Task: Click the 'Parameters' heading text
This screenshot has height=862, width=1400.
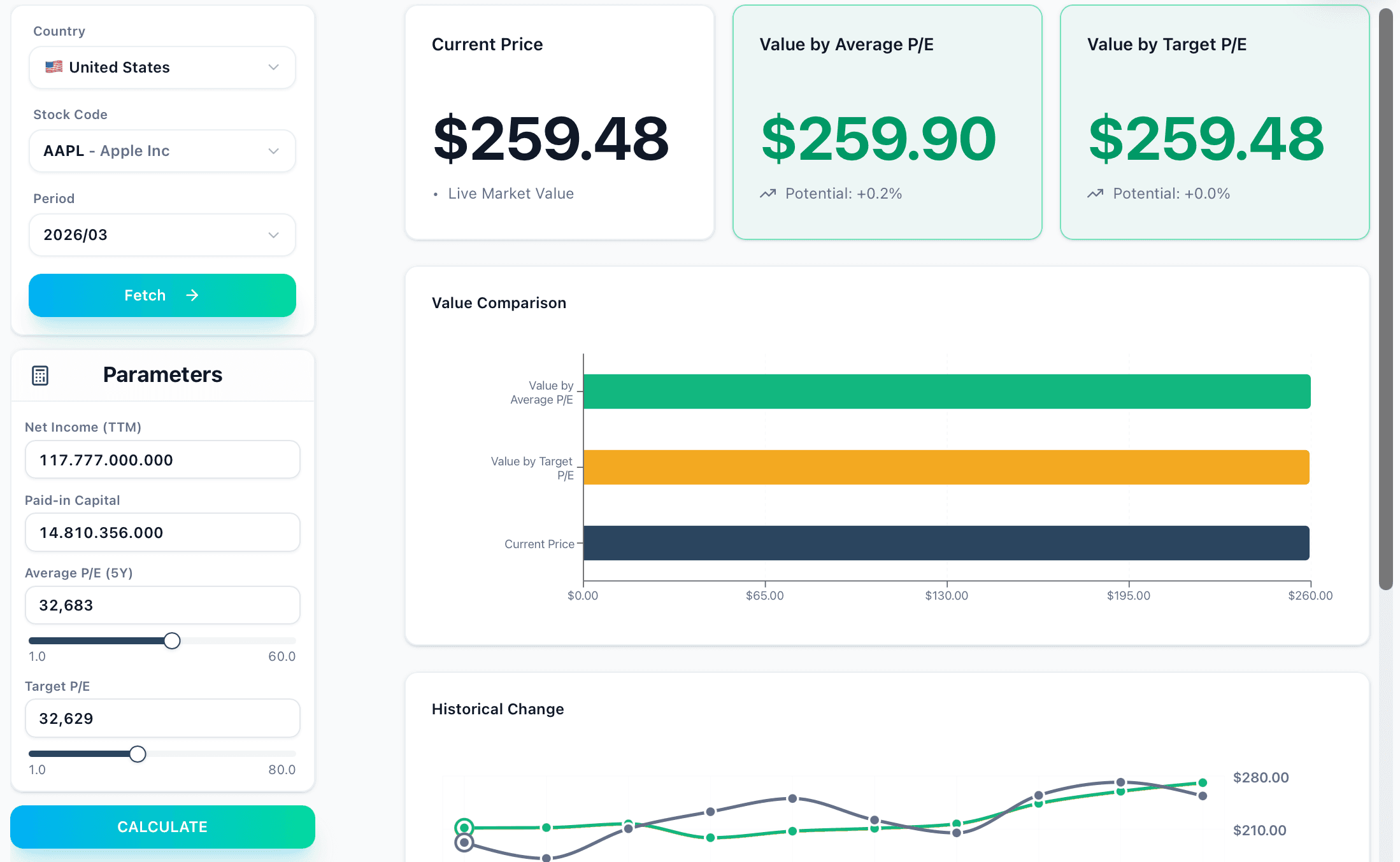Action: coord(162,375)
